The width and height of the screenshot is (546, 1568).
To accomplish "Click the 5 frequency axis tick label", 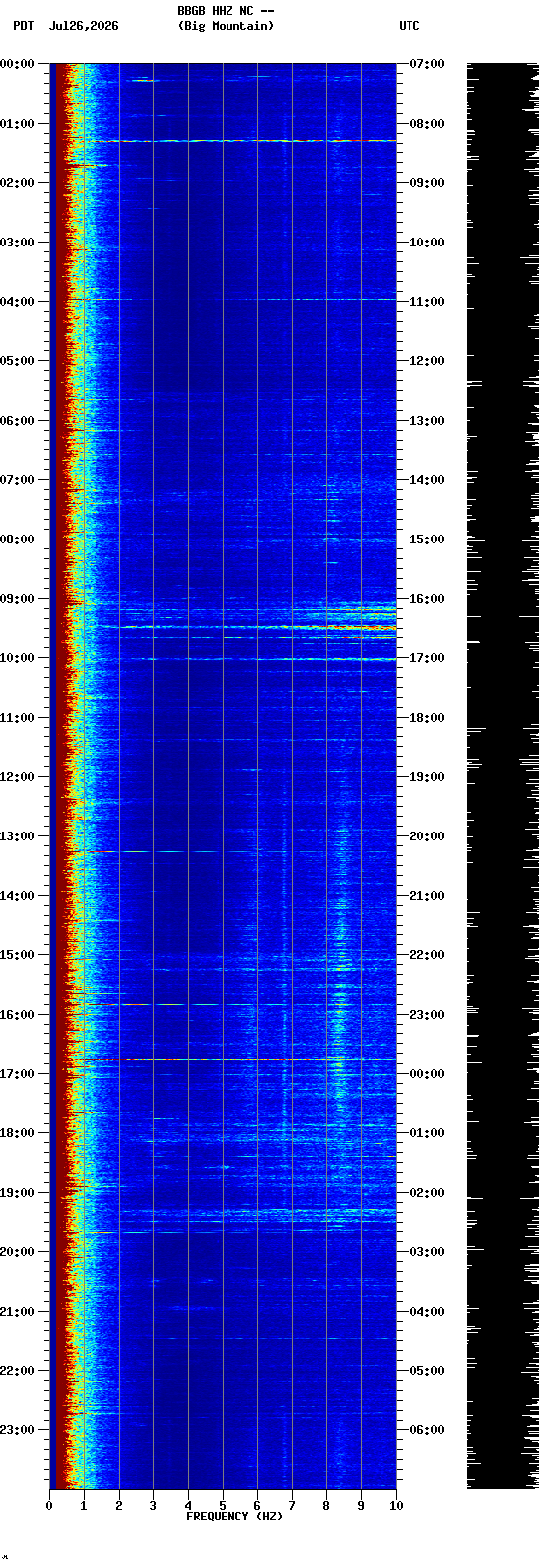I will (223, 1506).
